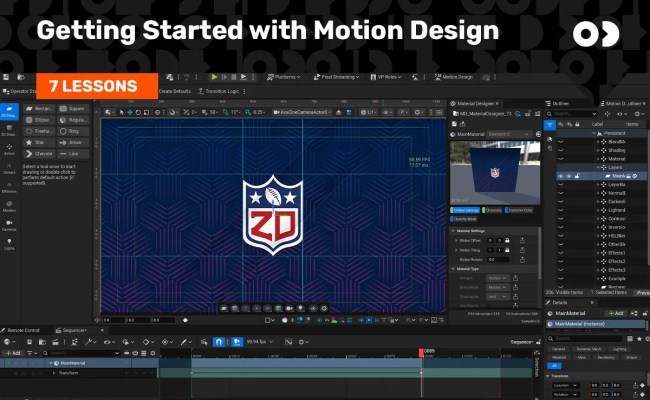Choose the Ring shape tool
Screen dimensions: 650x400
[73, 131]
